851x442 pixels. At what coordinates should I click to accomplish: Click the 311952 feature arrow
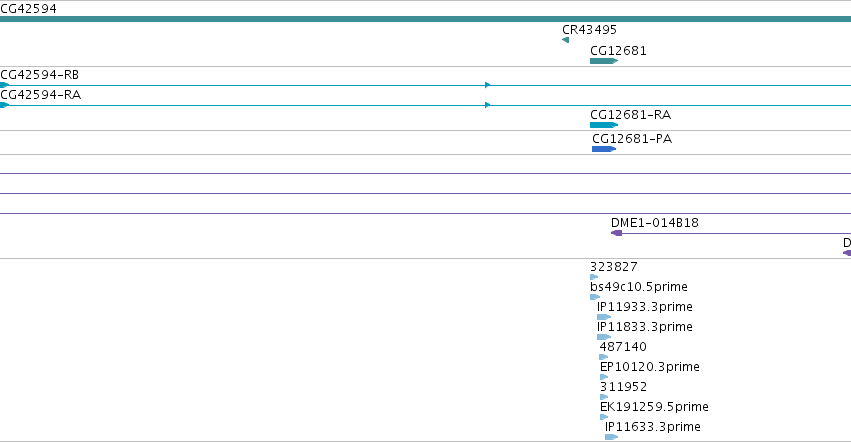click(x=604, y=397)
